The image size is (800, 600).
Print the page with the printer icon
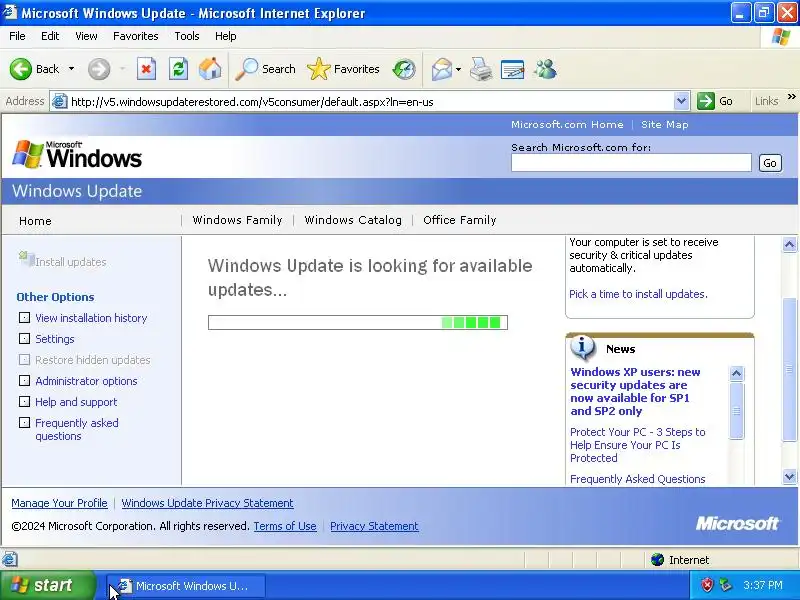481,69
